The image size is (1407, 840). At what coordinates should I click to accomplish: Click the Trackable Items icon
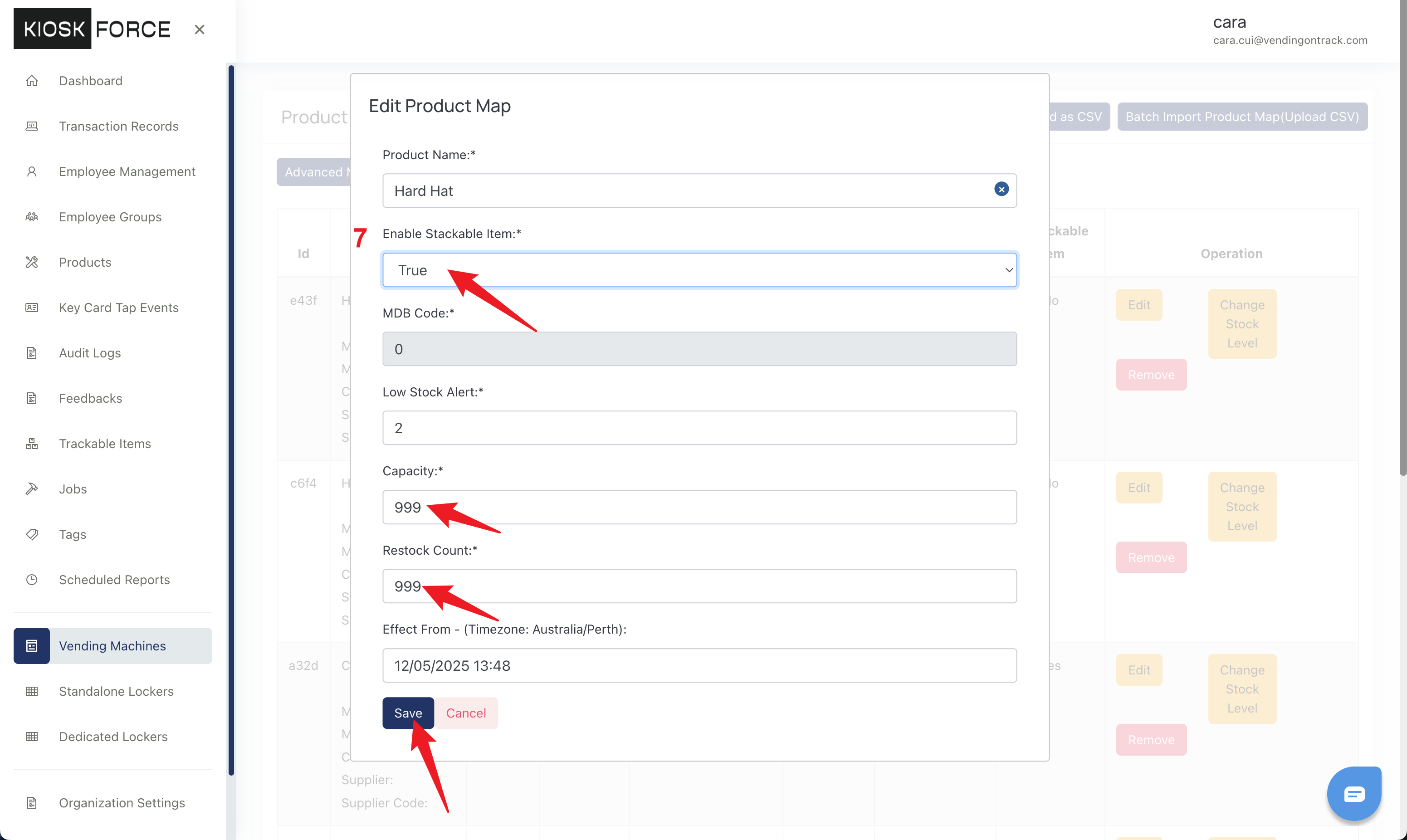point(32,444)
